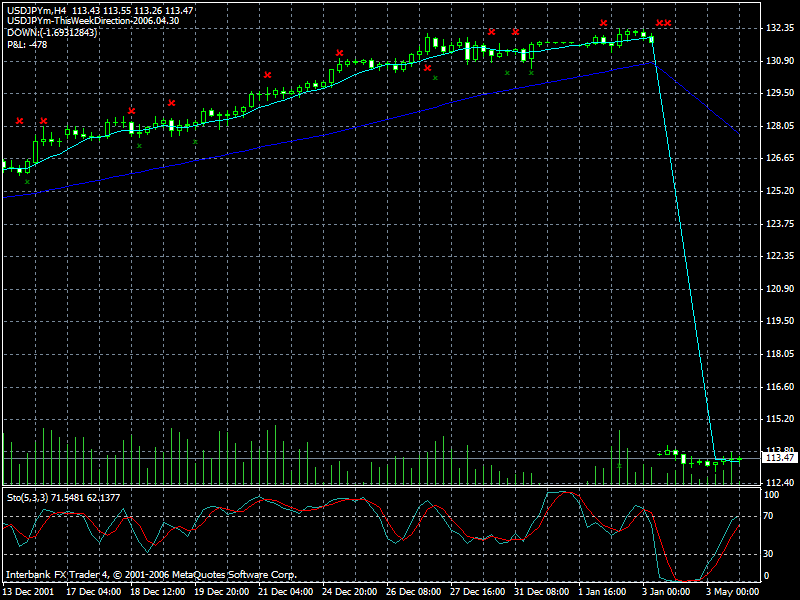Click the red X marker above 21 Dec candle
This screenshot has width=800, height=600.
pos(267,75)
